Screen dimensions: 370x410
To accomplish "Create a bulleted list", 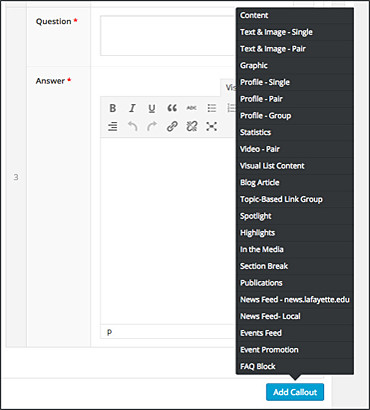I will coord(211,108).
